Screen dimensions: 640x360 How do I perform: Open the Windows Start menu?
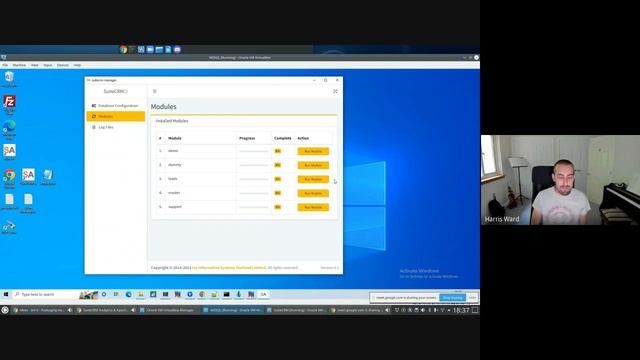[6, 294]
